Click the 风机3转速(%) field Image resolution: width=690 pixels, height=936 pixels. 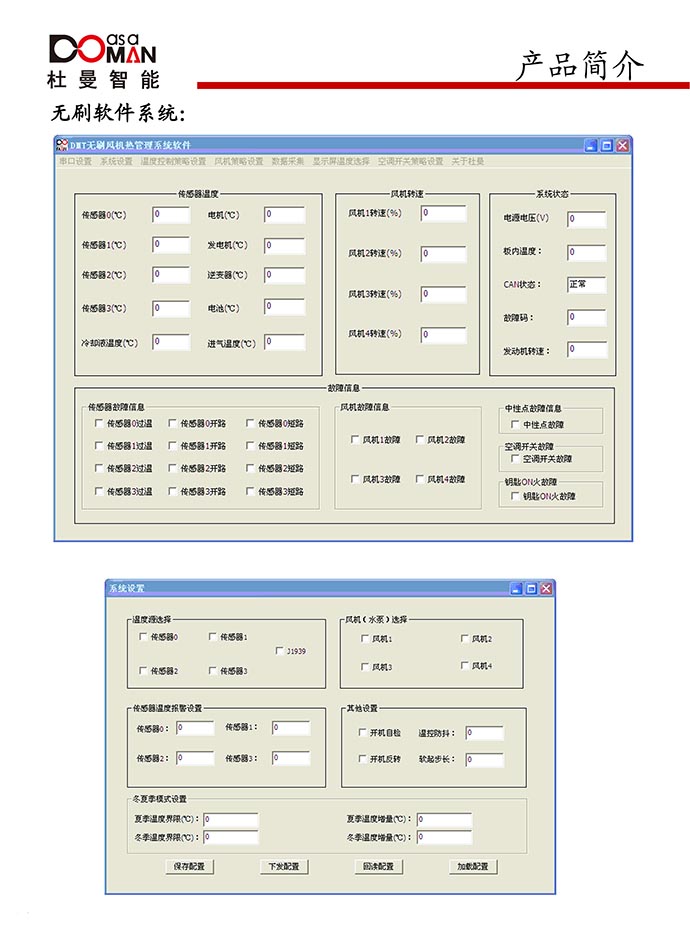[x=443, y=294]
